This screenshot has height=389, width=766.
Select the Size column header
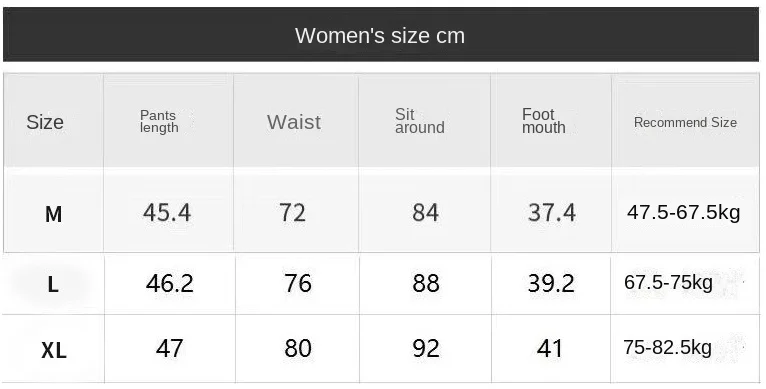(x=45, y=122)
